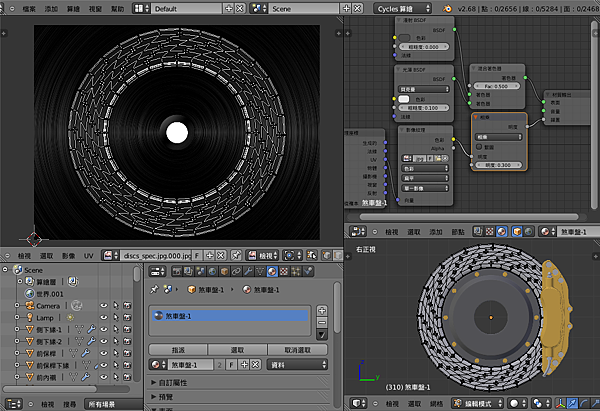This screenshot has width=600, height=411.
Task: Pin the image in UV editor header
Action: click(236, 255)
